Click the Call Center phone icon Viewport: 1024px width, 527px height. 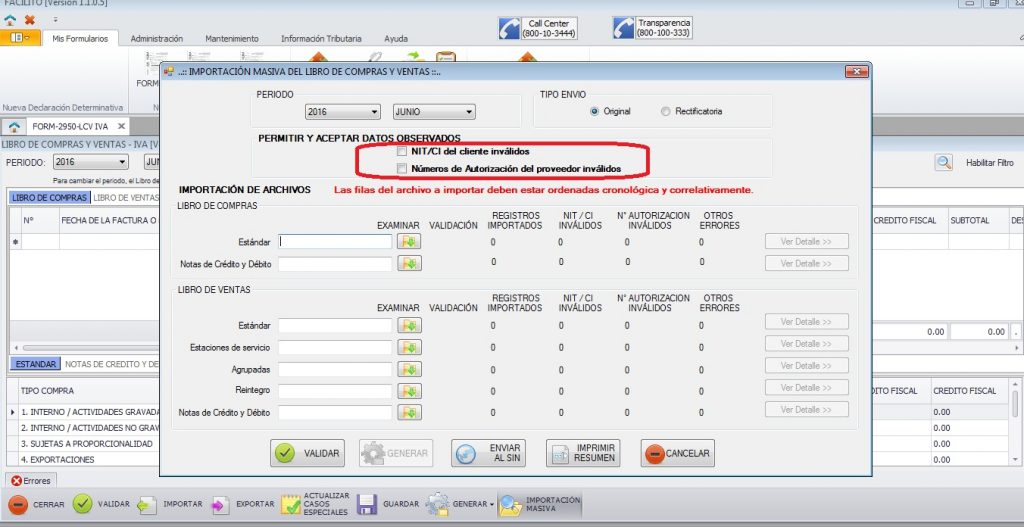(509, 28)
